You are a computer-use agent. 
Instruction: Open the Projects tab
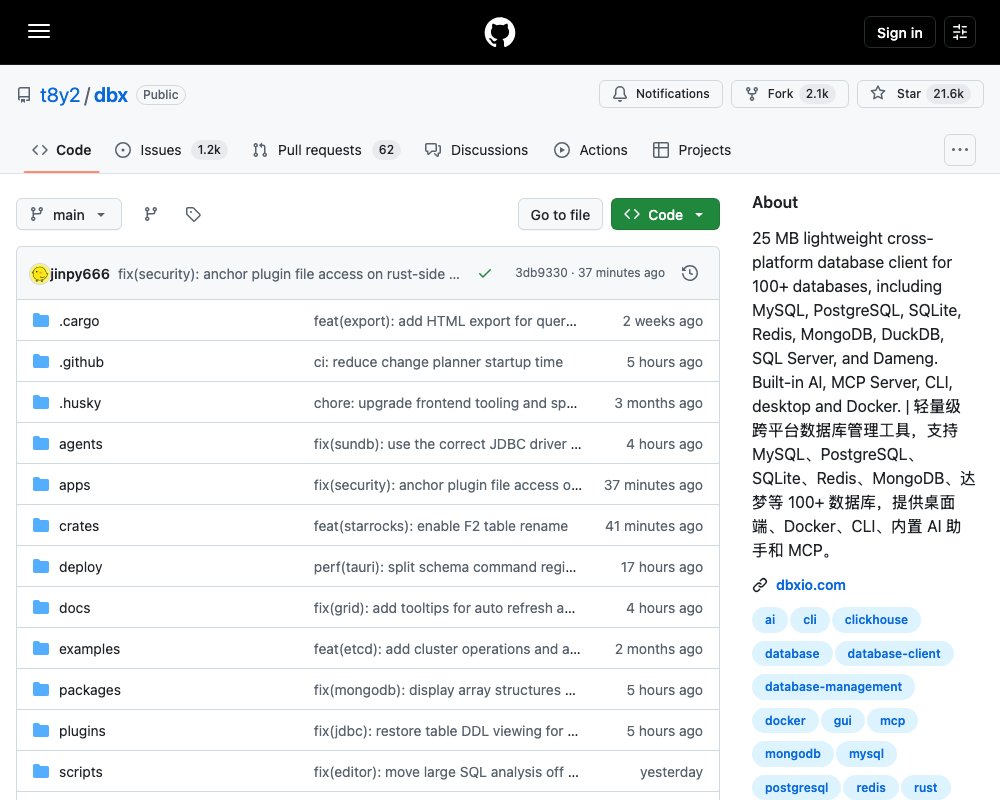[692, 150]
